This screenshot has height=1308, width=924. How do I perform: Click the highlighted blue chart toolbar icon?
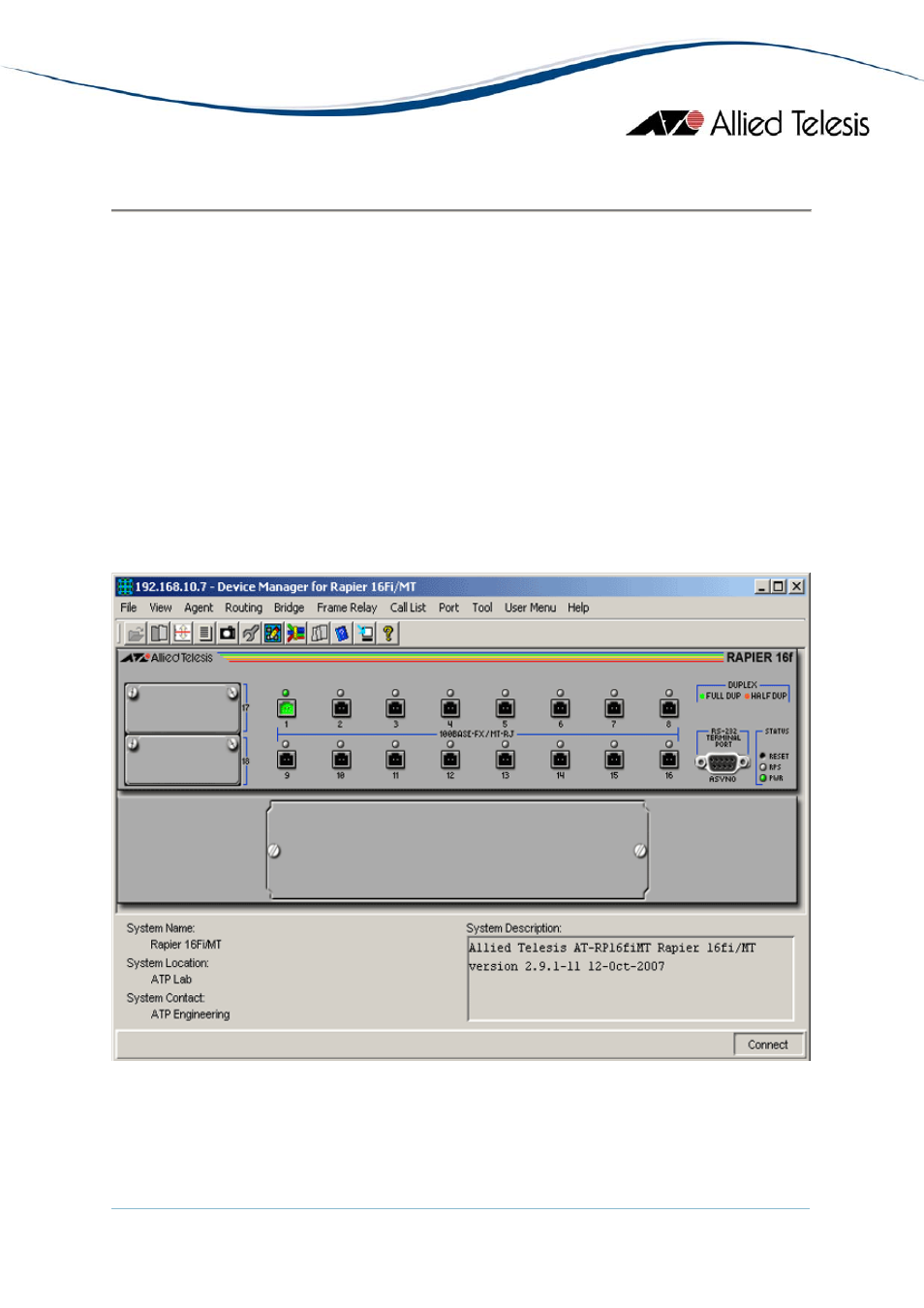tap(273, 634)
